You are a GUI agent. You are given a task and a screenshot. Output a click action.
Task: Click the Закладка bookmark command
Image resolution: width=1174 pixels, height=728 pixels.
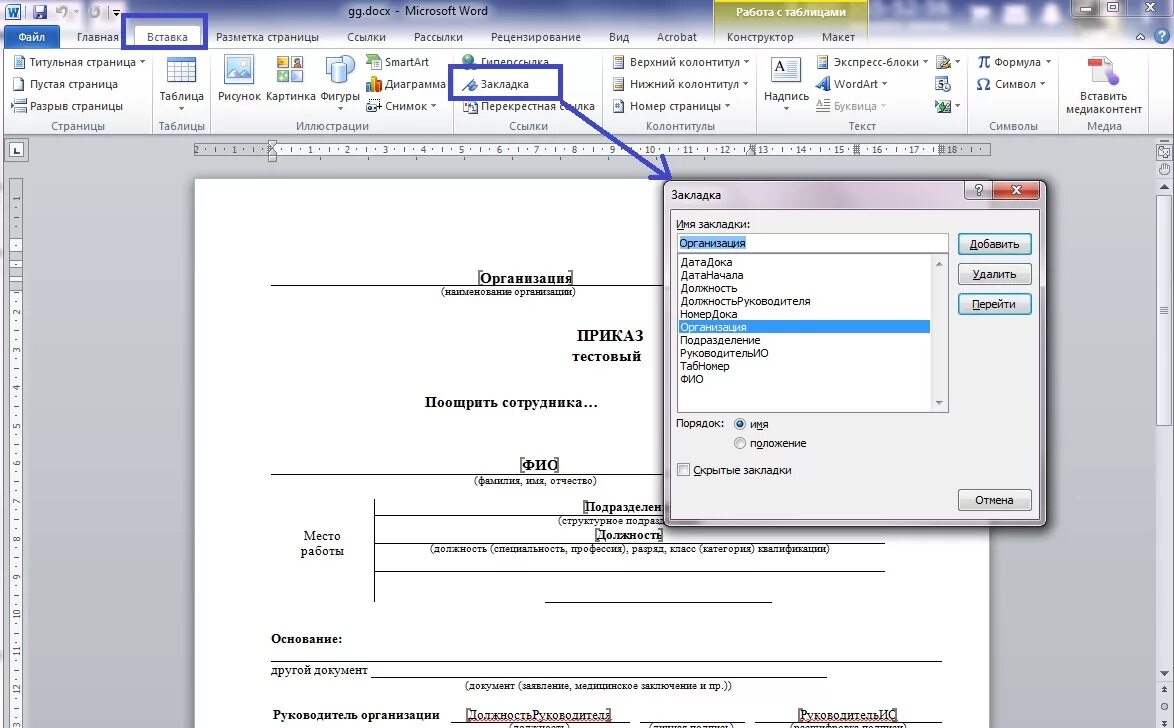[496, 84]
